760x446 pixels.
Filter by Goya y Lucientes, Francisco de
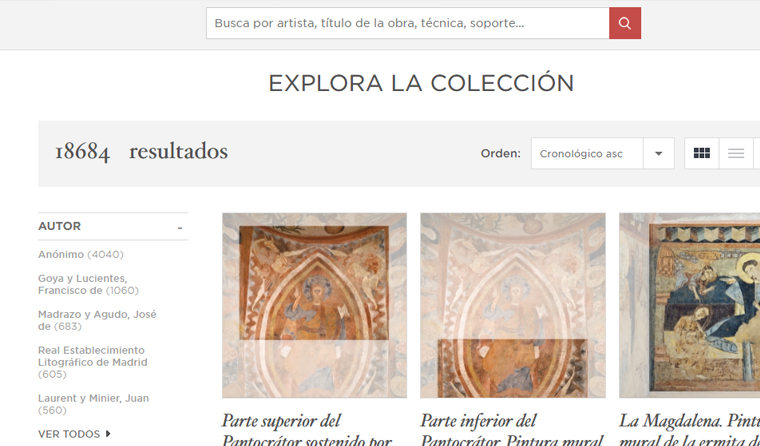pos(88,284)
